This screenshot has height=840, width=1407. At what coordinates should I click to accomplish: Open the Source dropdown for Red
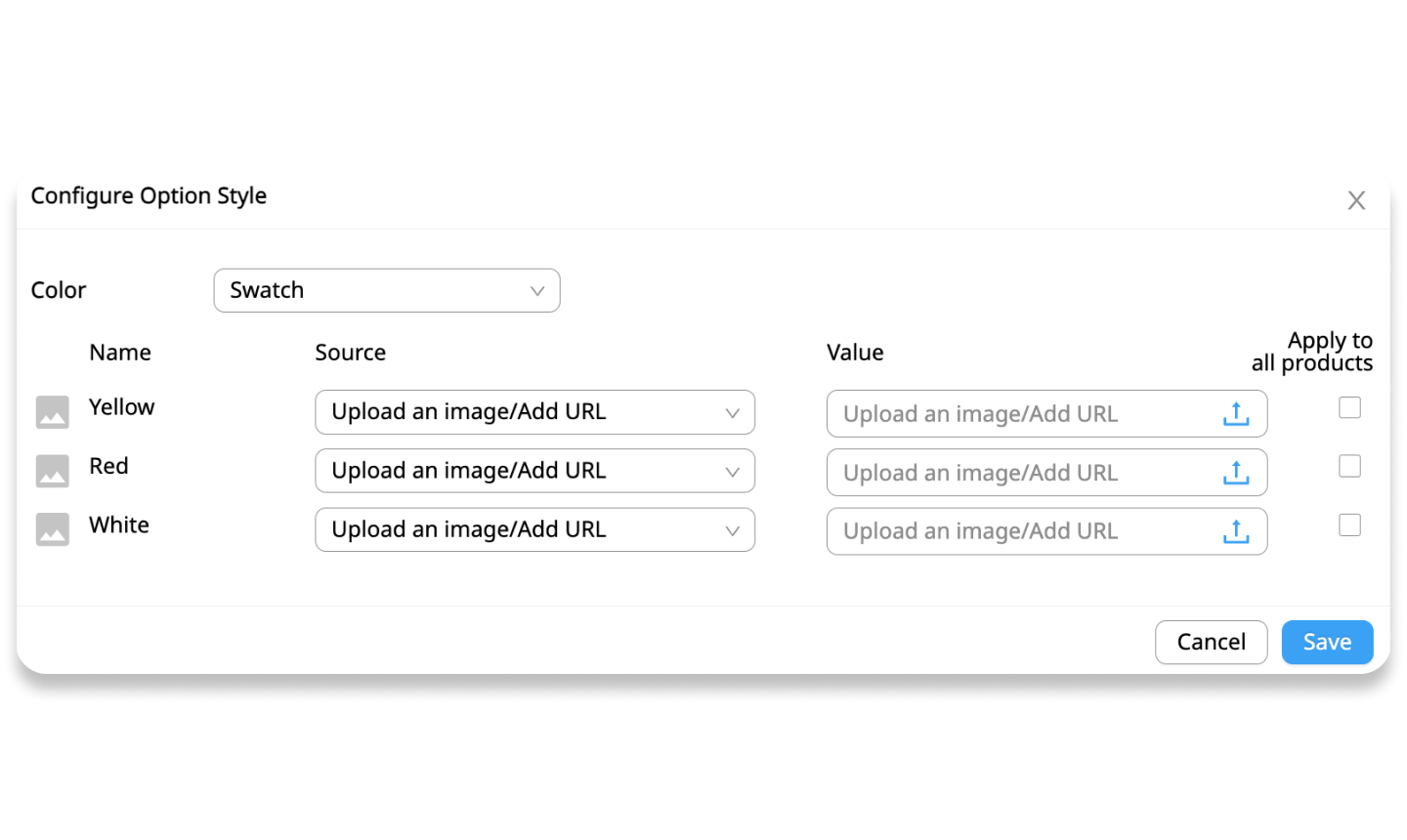(x=534, y=471)
